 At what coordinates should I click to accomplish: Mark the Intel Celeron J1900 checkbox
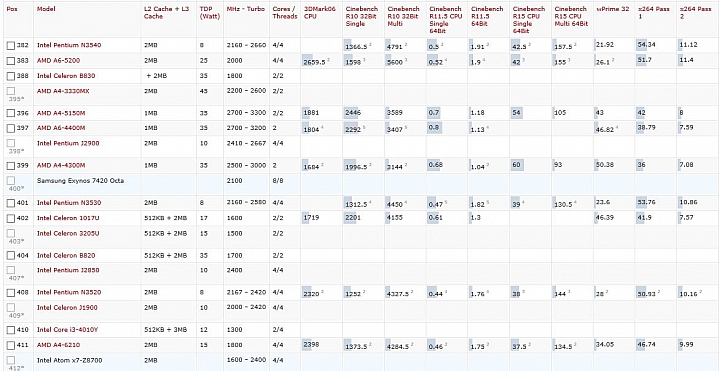click(x=11, y=308)
